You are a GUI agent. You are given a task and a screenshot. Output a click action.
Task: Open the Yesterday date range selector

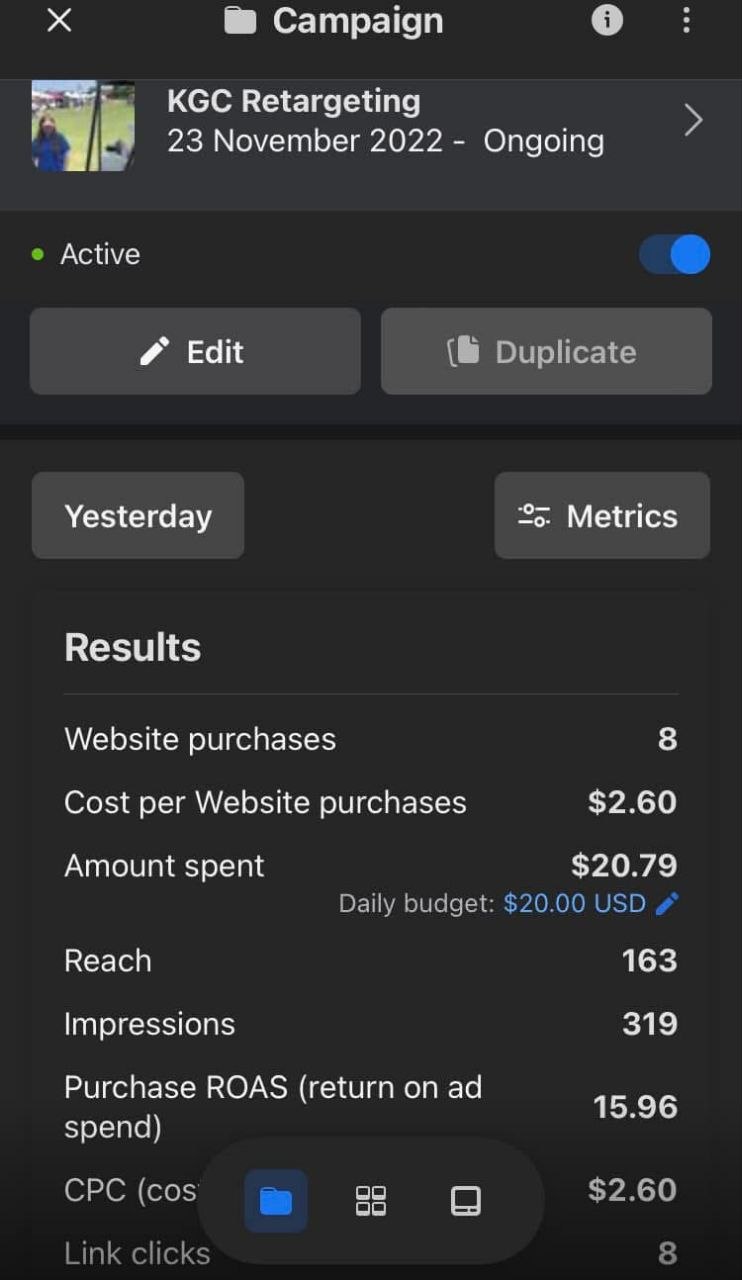click(x=138, y=515)
